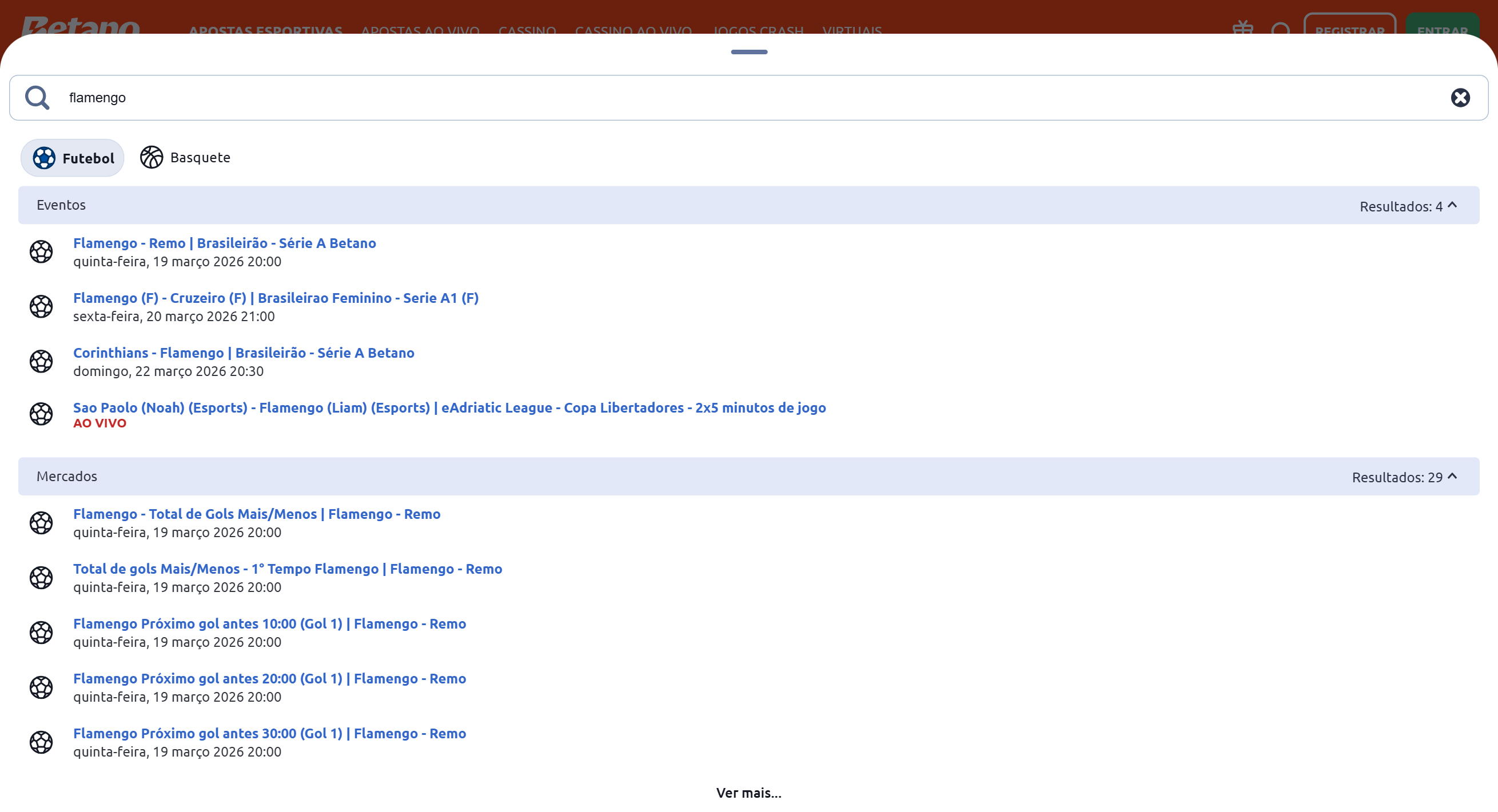The width and height of the screenshot is (1498, 812).
Task: Click soccer ball icon beside Próximo gol antes 10:00
Action: 41,633
